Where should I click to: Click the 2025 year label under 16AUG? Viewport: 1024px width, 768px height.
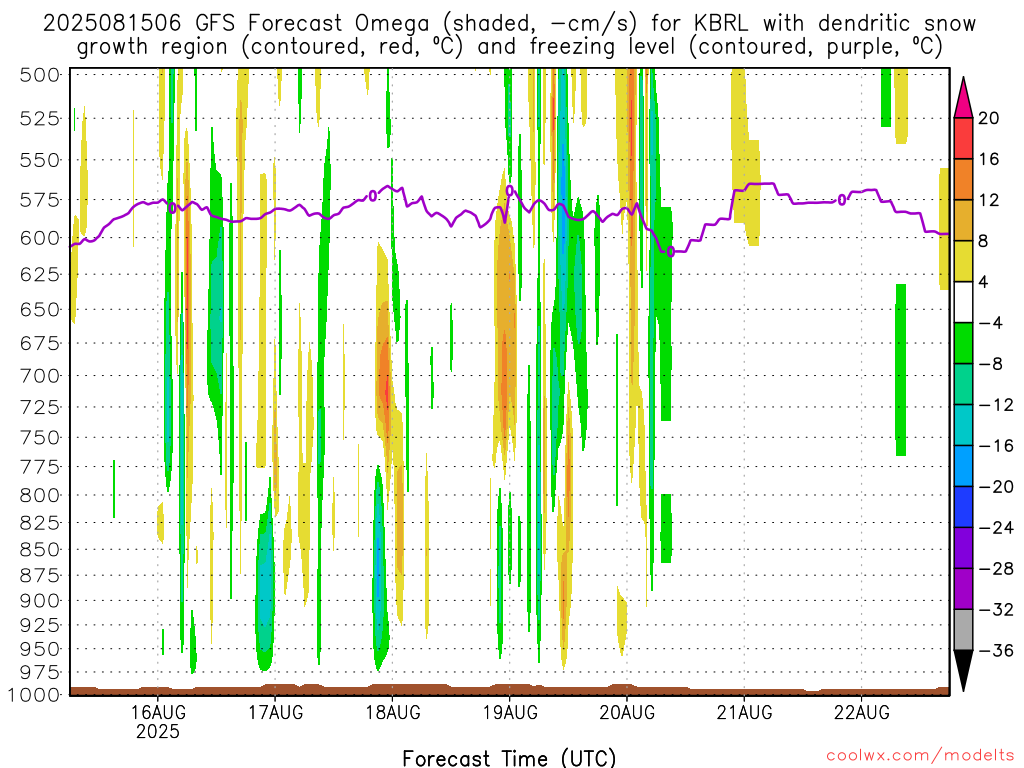tap(157, 731)
